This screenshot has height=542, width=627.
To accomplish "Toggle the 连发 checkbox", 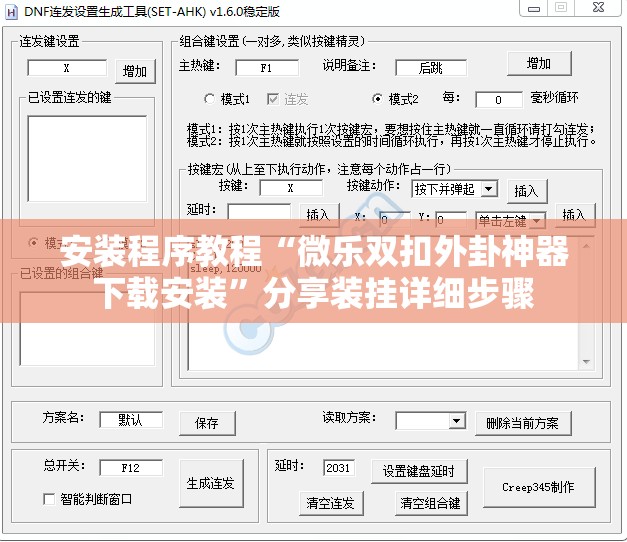I will (x=273, y=99).
